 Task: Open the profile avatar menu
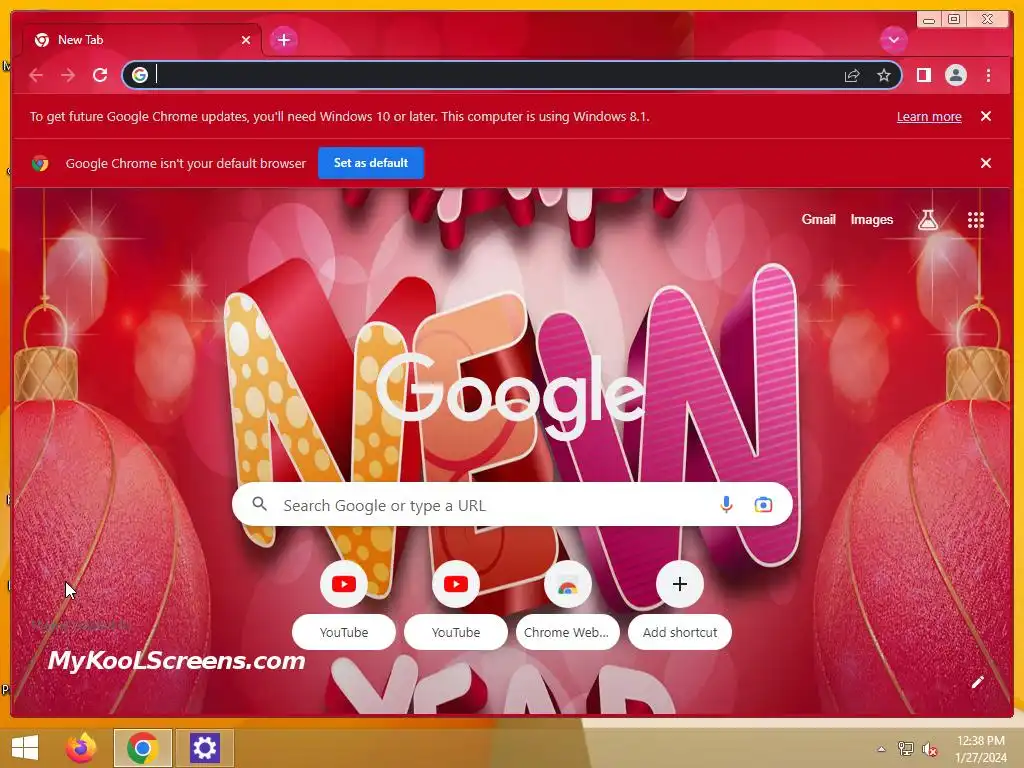pos(955,75)
